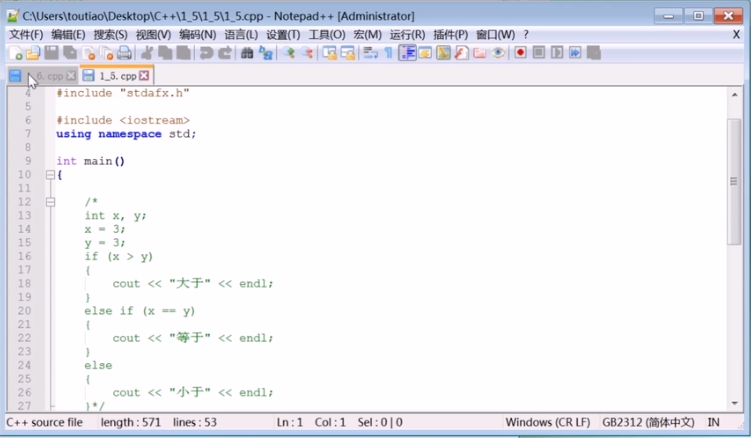Click the Close All documents toolbar icon
The image size is (751, 438).
tap(107, 53)
